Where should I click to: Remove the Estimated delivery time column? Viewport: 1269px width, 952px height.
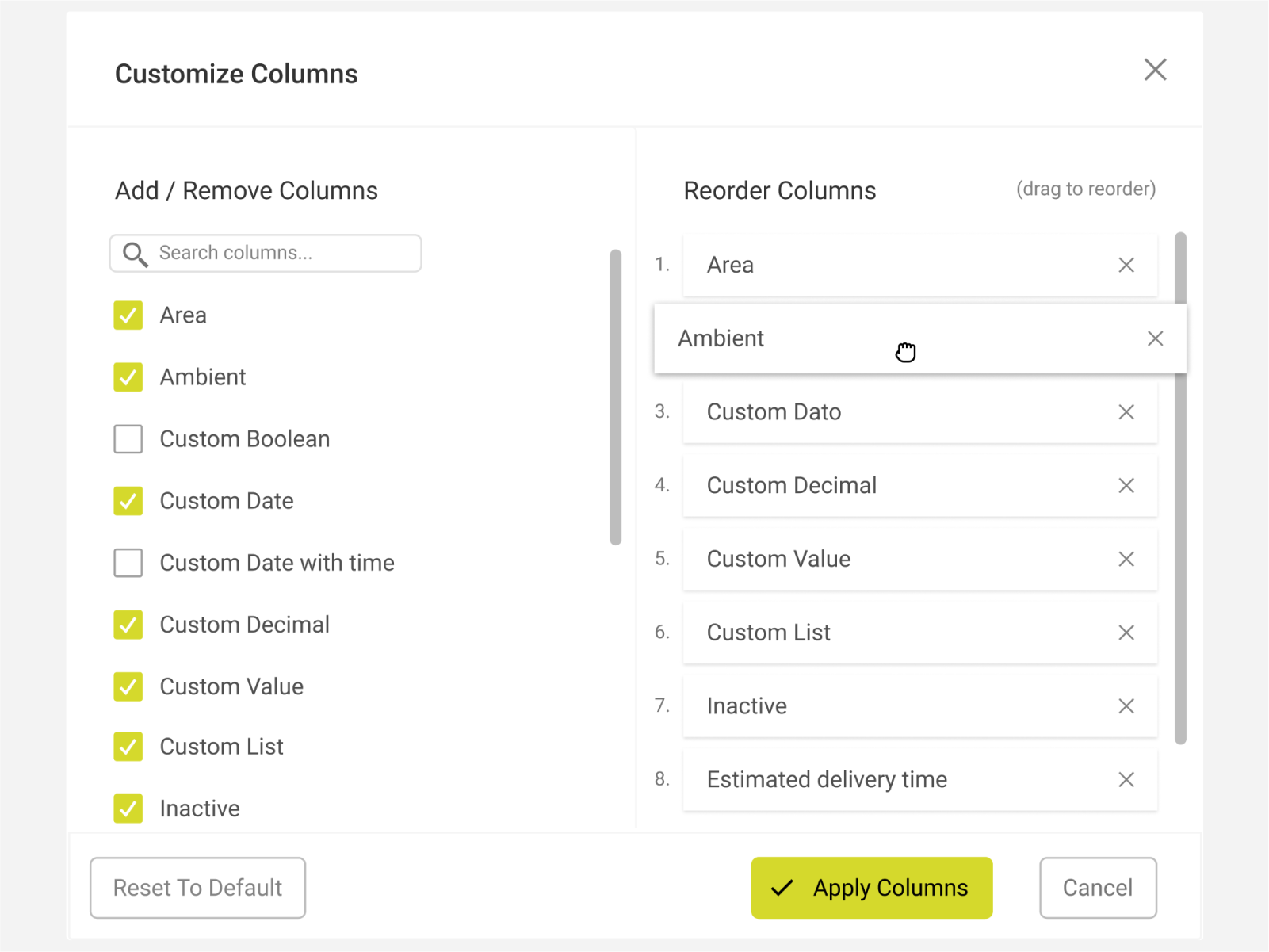[1126, 779]
